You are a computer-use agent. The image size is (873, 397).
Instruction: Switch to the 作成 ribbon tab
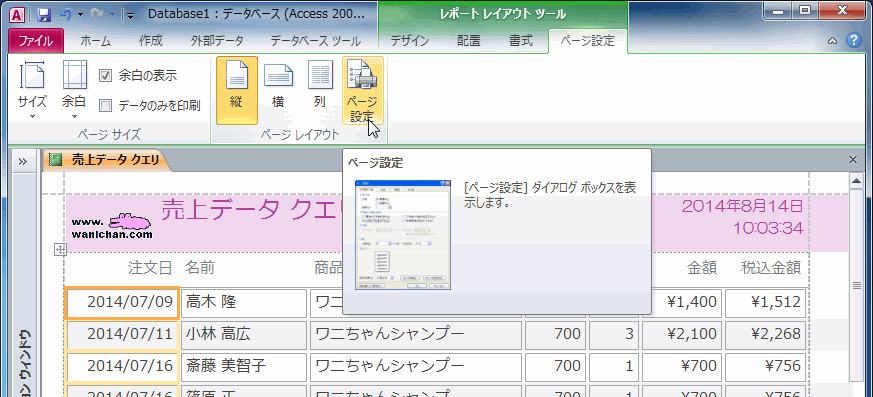click(x=150, y=41)
